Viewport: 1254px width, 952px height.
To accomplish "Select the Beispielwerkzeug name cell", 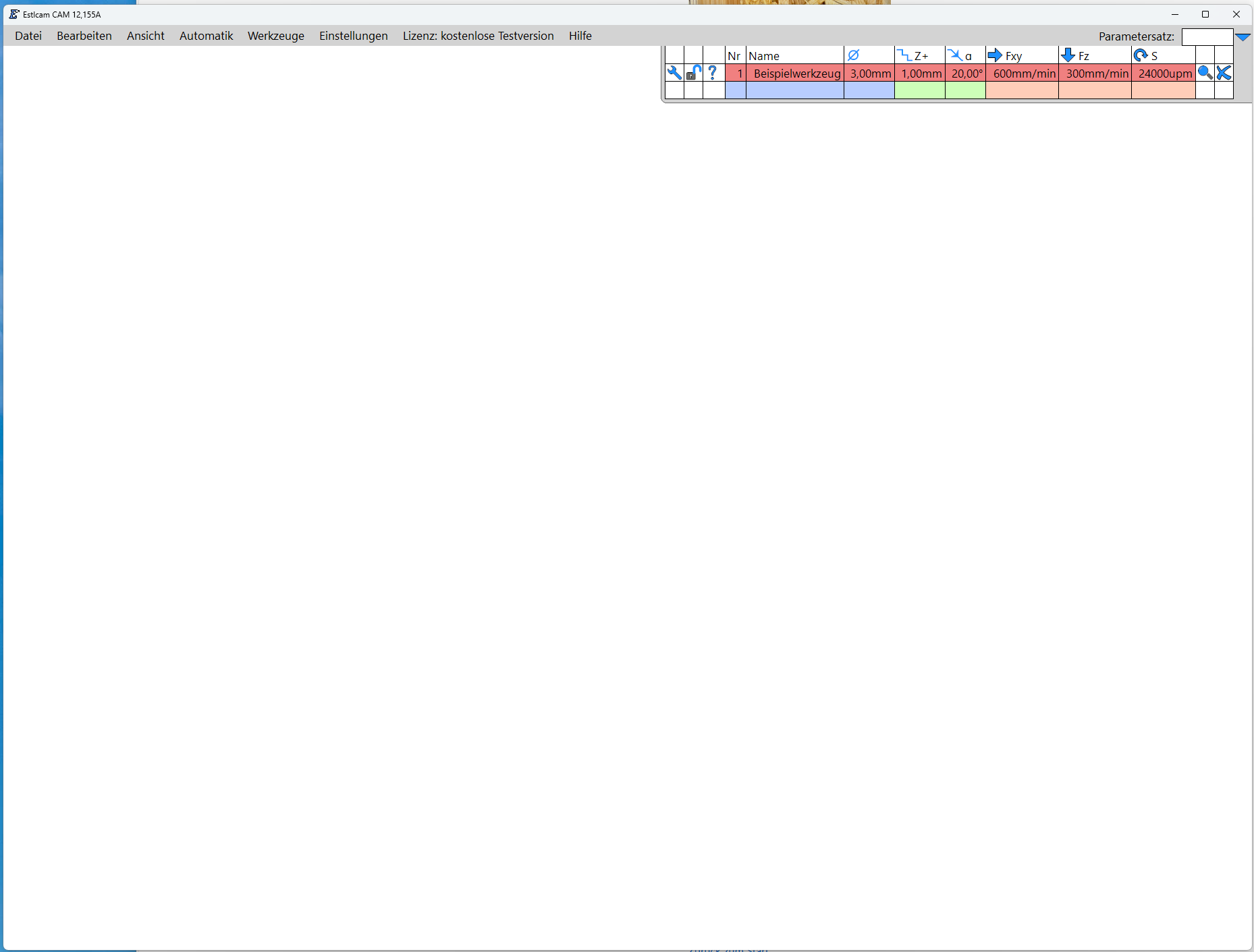I will [796, 74].
